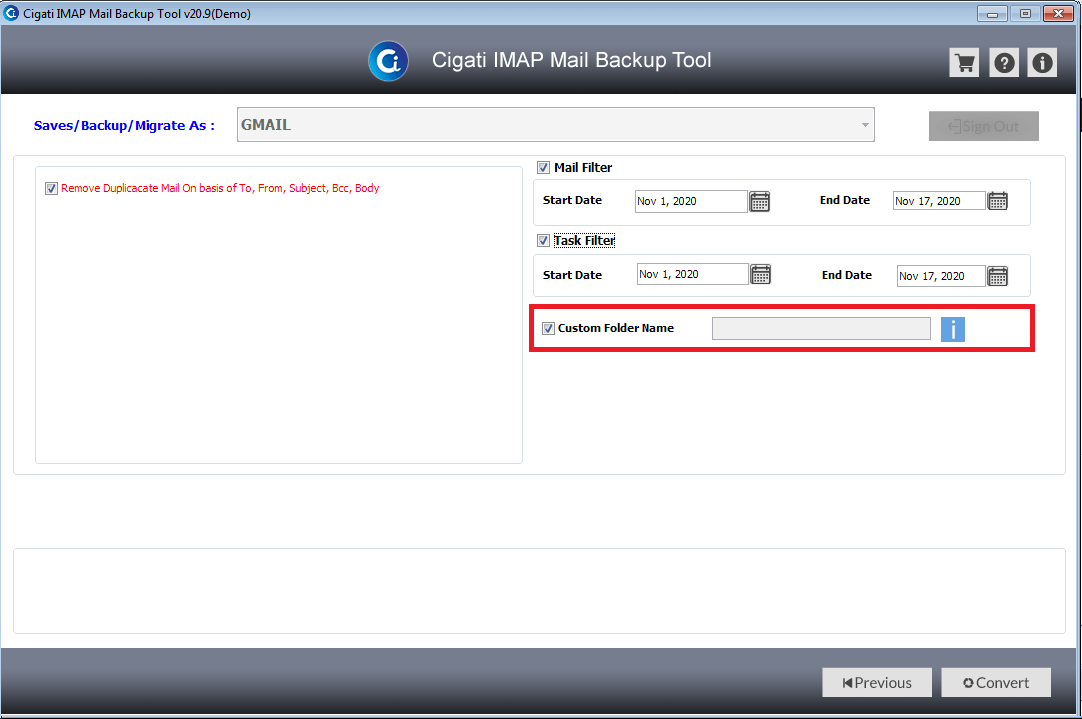
Task: Open calendar for Mail Filter End Date
Action: (x=998, y=201)
